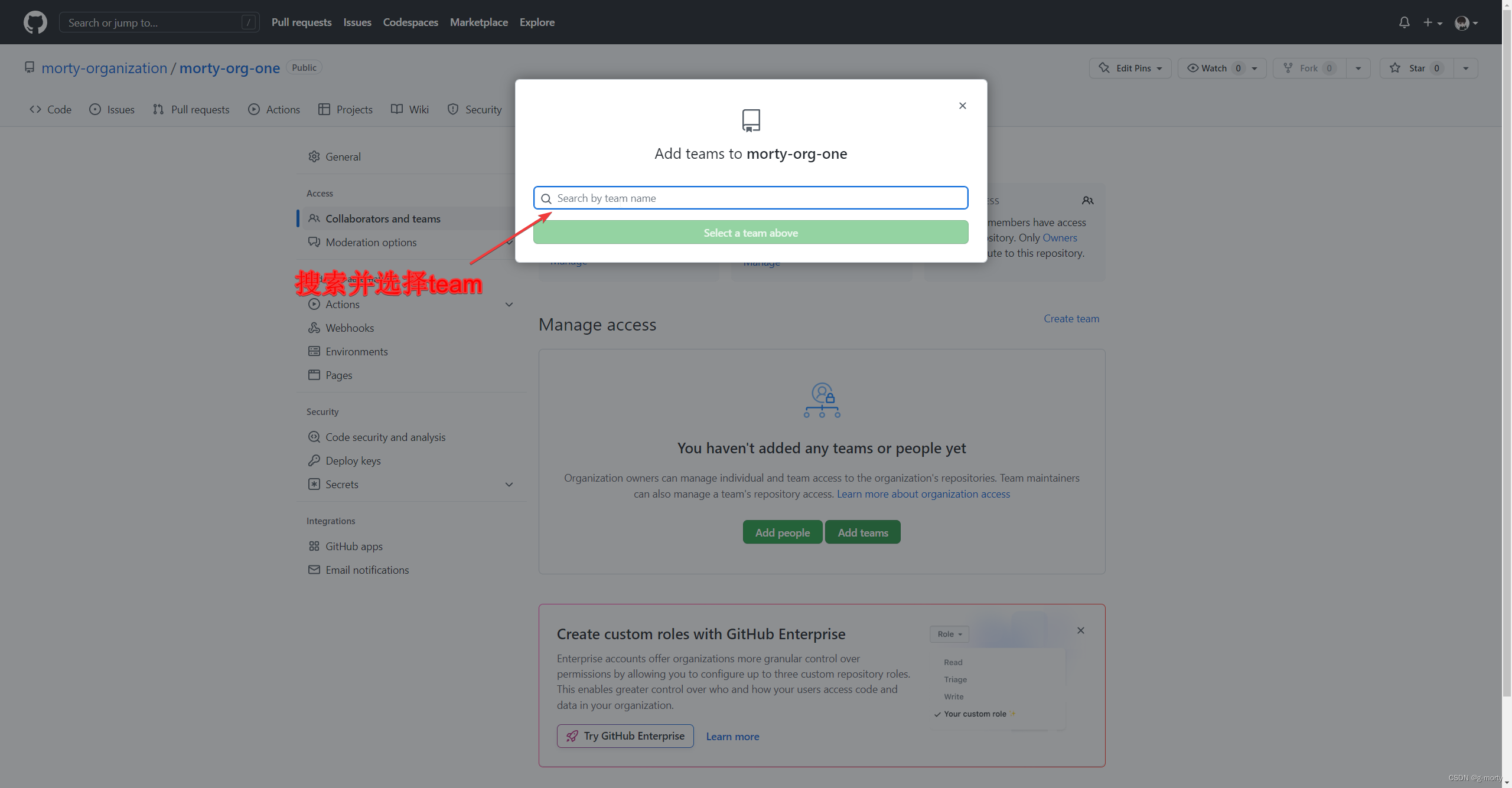Click the Environments server icon
1512x788 pixels.
point(314,351)
